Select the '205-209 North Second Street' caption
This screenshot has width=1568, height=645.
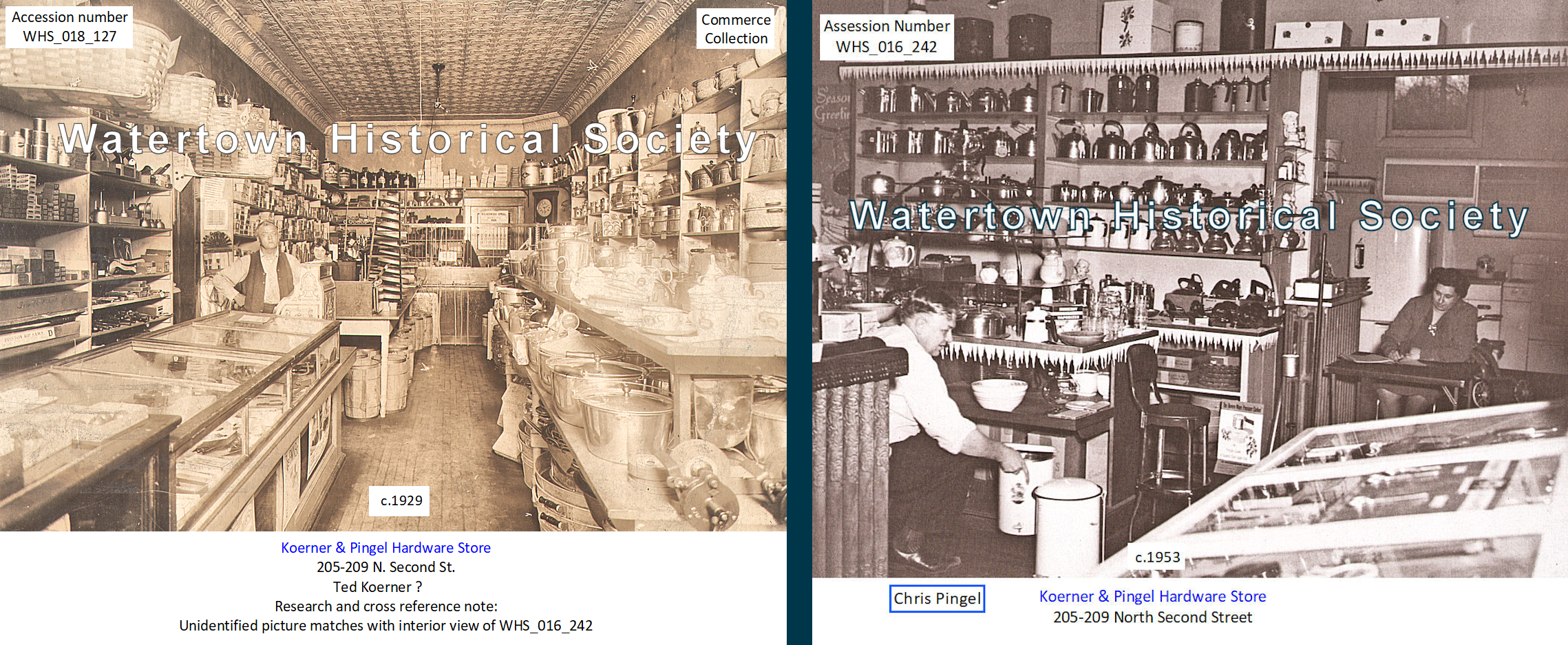(x=1152, y=617)
